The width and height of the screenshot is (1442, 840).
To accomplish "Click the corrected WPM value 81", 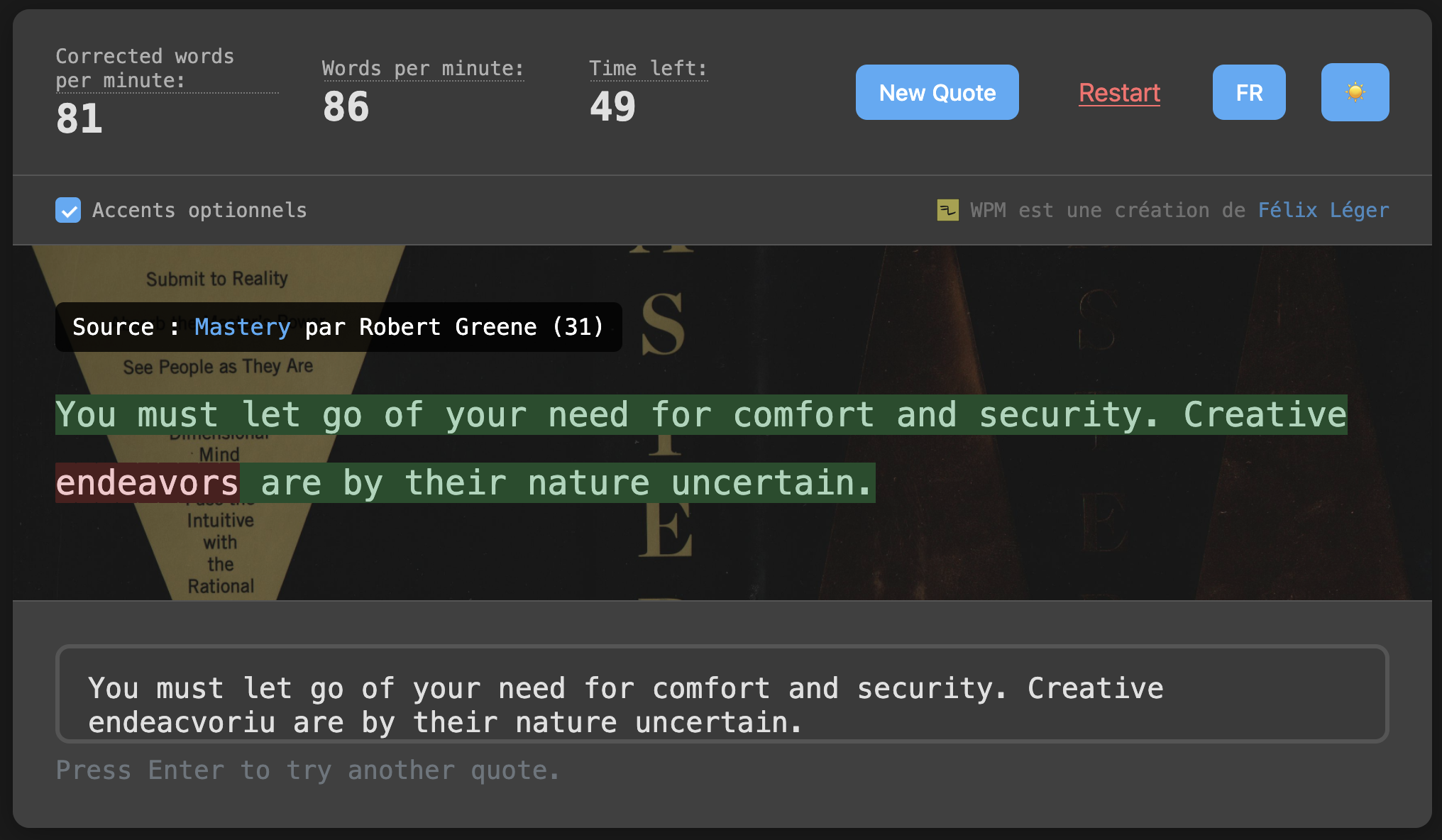I will [79, 118].
